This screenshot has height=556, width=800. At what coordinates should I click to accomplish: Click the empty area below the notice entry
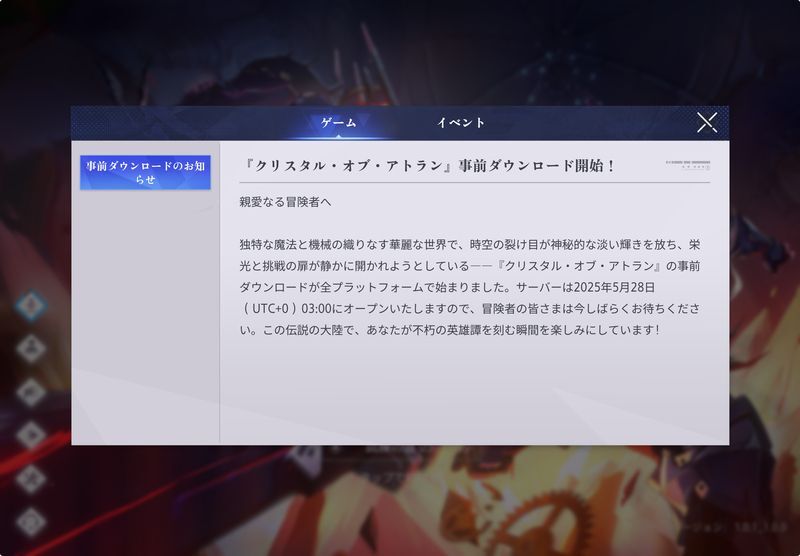pos(145,320)
